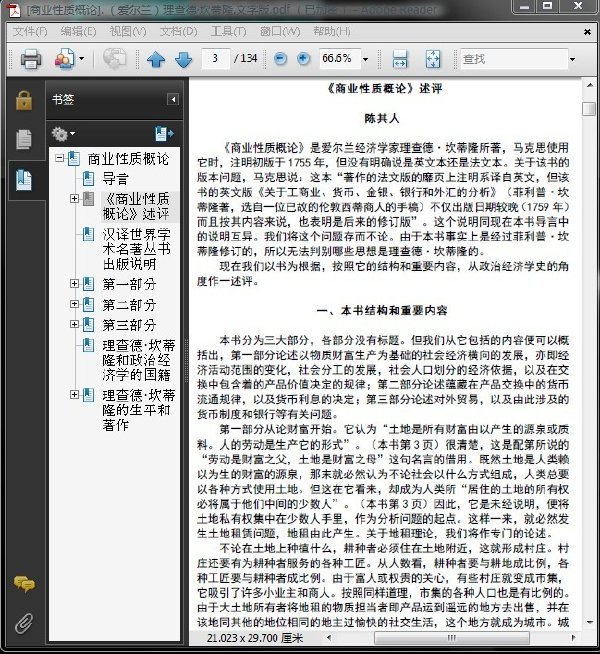
Task: Click the horizontal scrollbar thumb
Action: point(452,638)
